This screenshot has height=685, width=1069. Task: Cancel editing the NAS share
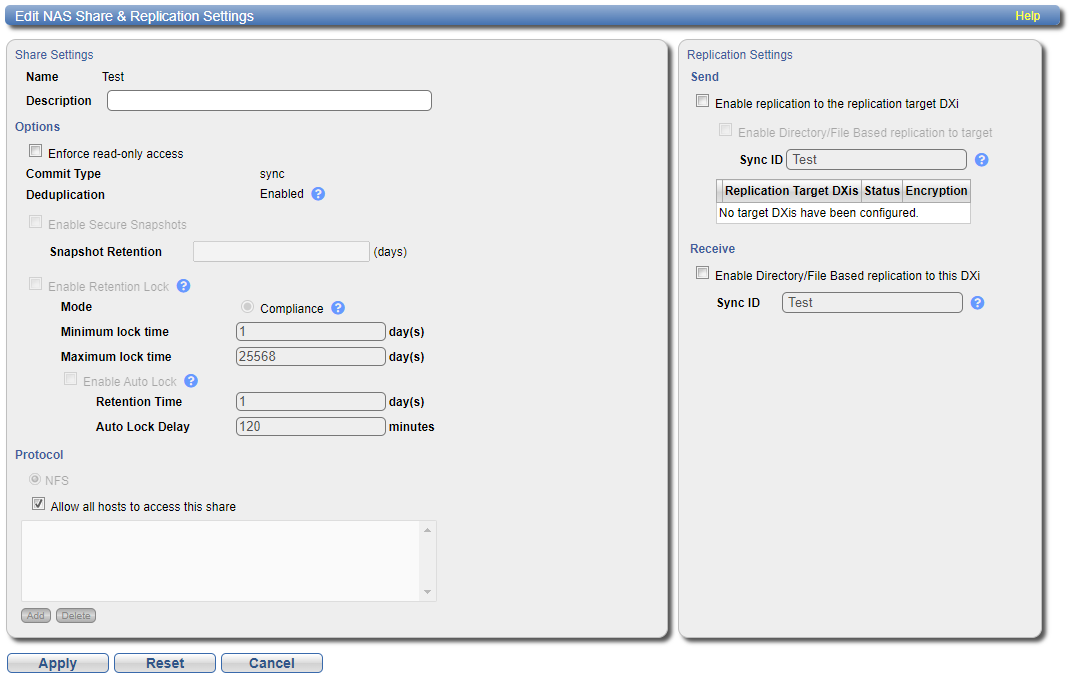[x=271, y=663]
